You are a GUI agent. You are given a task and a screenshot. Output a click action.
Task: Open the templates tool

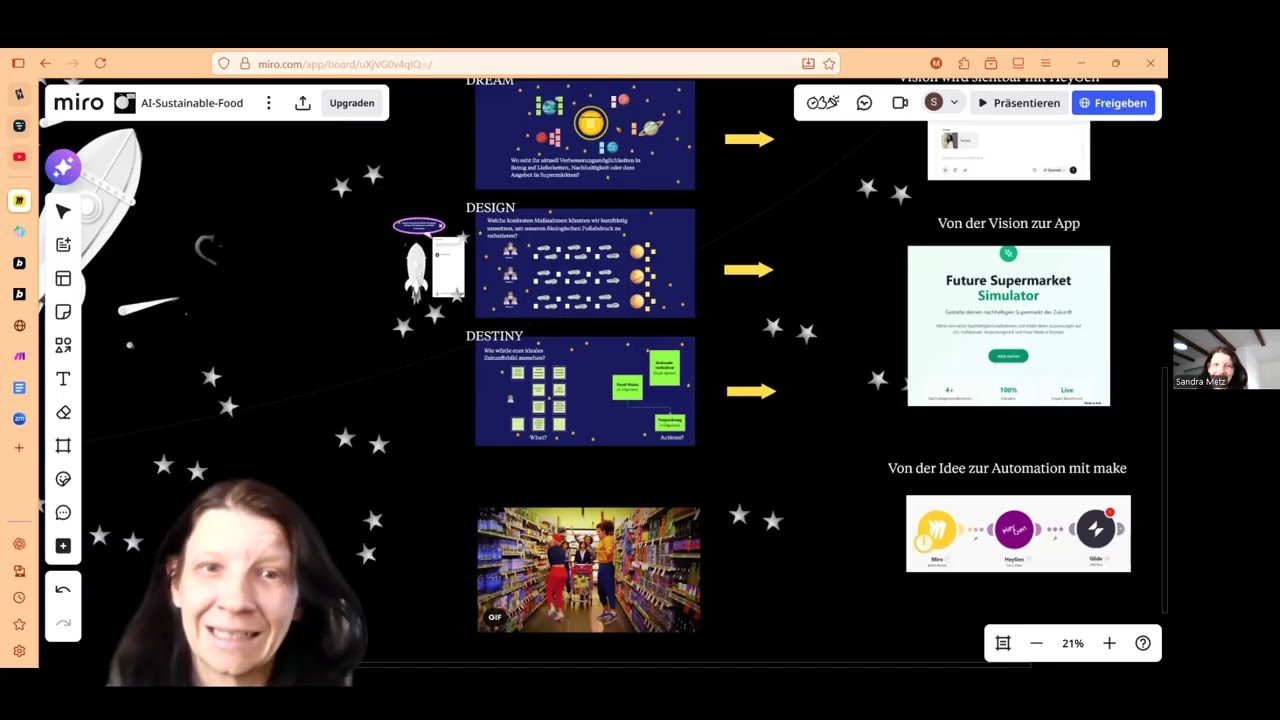click(63, 278)
